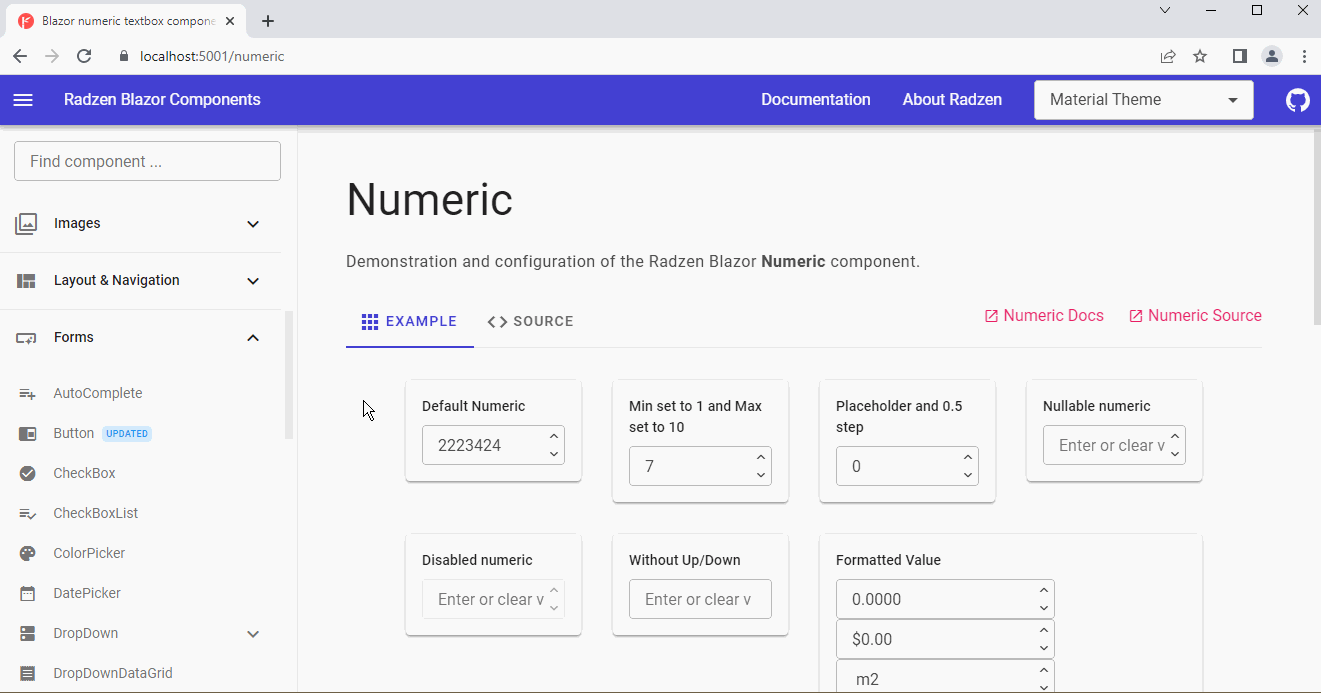Screen dimensions: 1321x693
Task: Share this page via browser icon
Action: [x=1167, y=56]
